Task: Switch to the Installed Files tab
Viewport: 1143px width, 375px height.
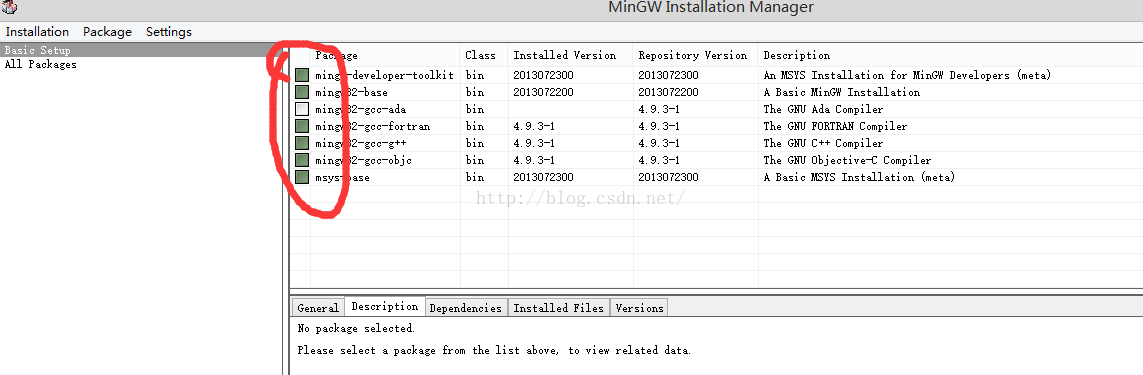Action: pyautogui.click(x=558, y=308)
